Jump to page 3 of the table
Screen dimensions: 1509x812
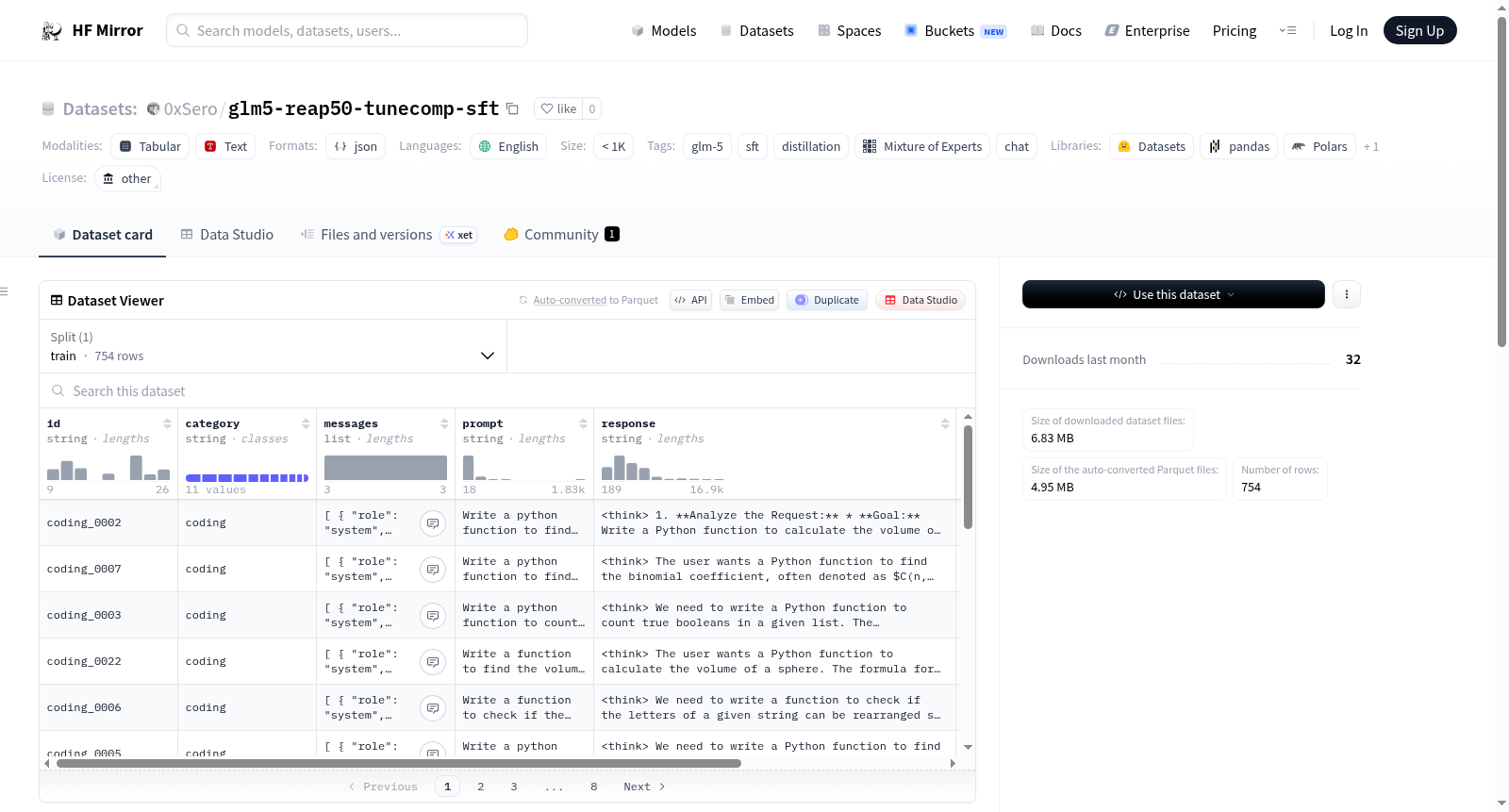514,787
